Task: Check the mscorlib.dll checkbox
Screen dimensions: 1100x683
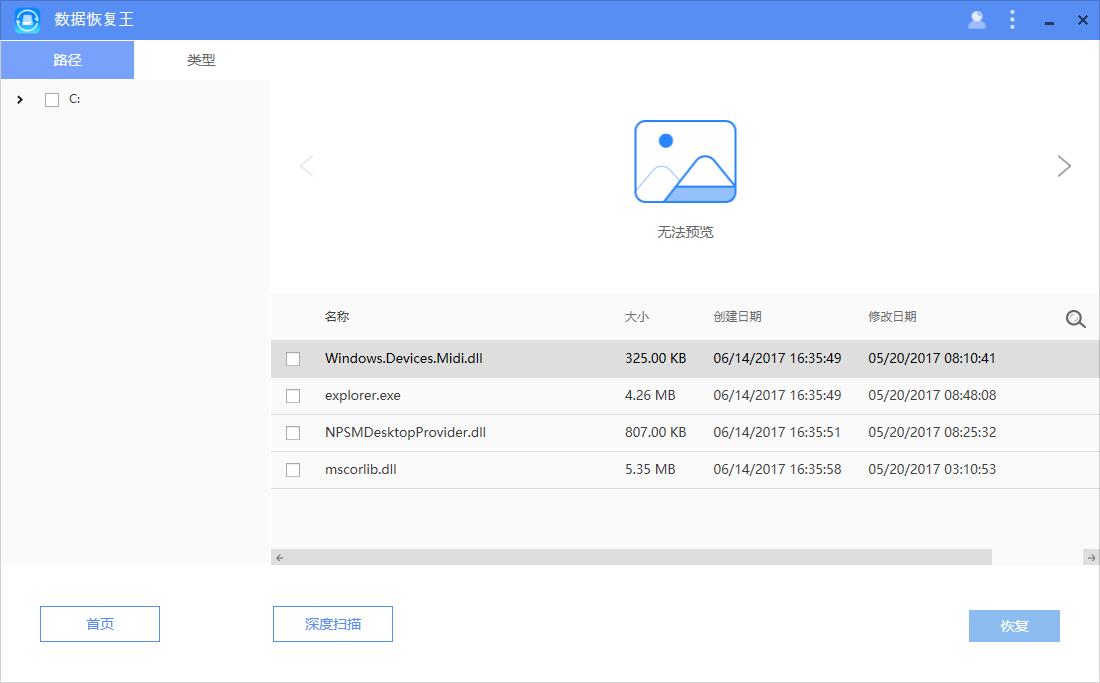Action: coord(293,470)
